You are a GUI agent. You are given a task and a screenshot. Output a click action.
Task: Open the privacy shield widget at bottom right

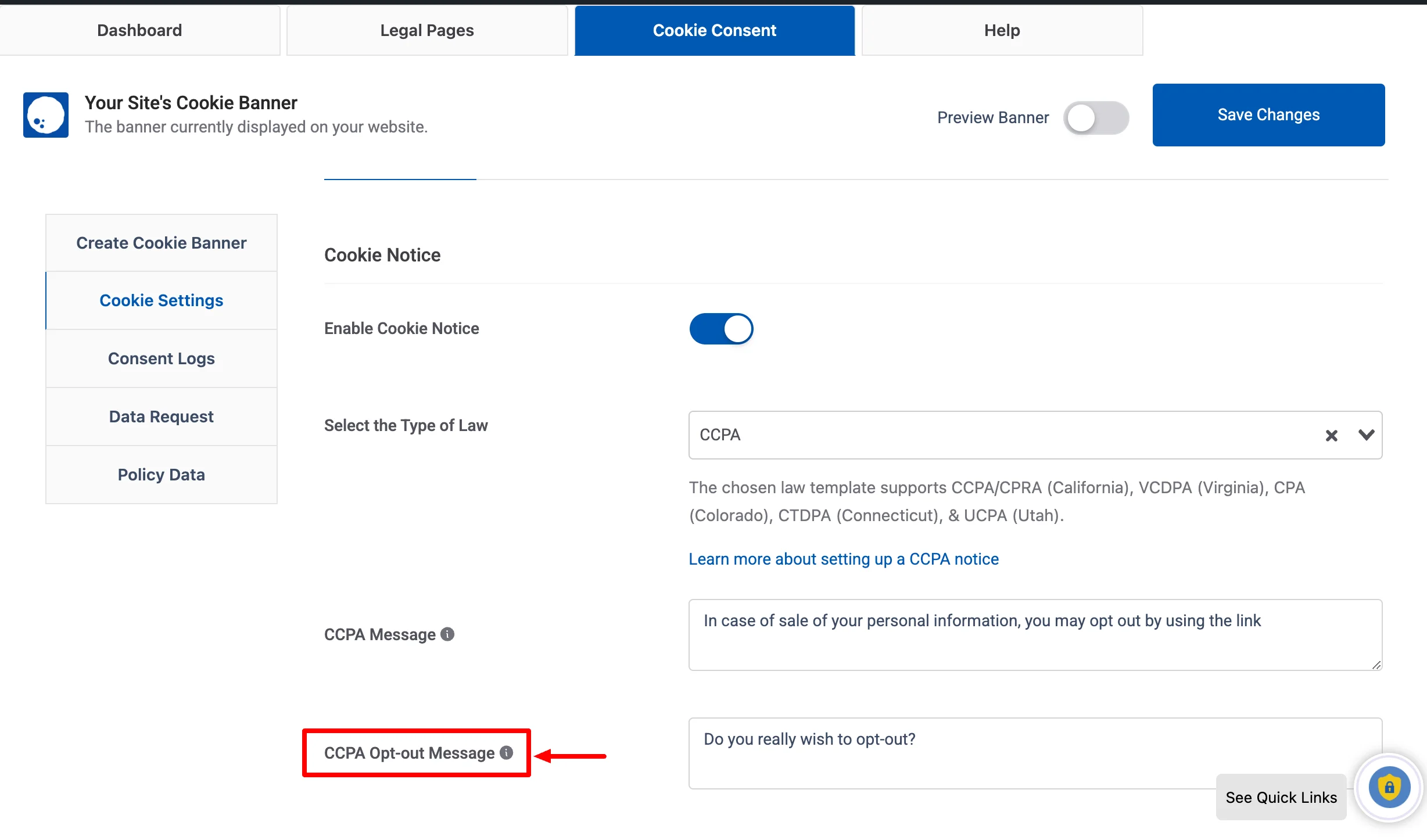point(1388,787)
